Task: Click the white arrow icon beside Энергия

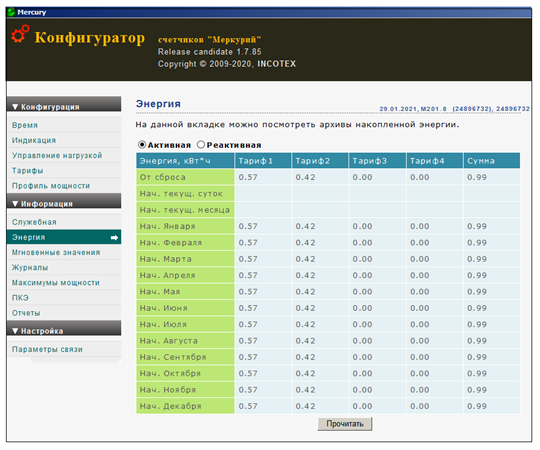Action: pos(114,238)
